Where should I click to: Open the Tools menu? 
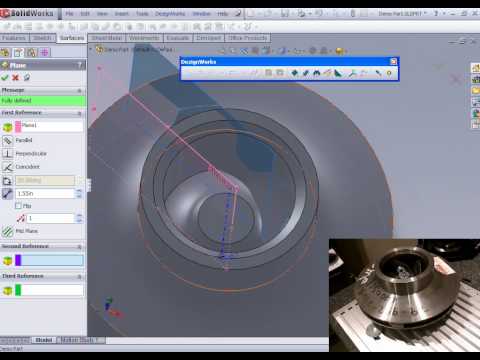click(x=142, y=14)
